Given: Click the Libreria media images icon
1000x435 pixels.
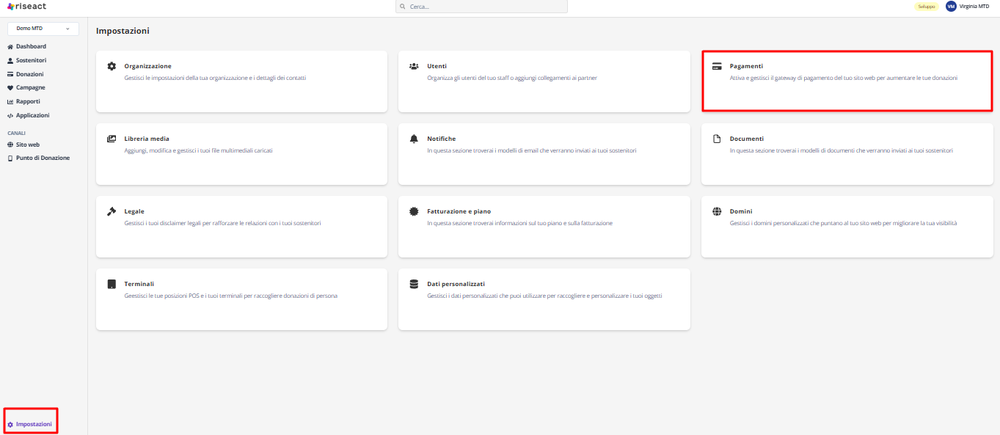Looking at the screenshot, I should click(x=112, y=139).
